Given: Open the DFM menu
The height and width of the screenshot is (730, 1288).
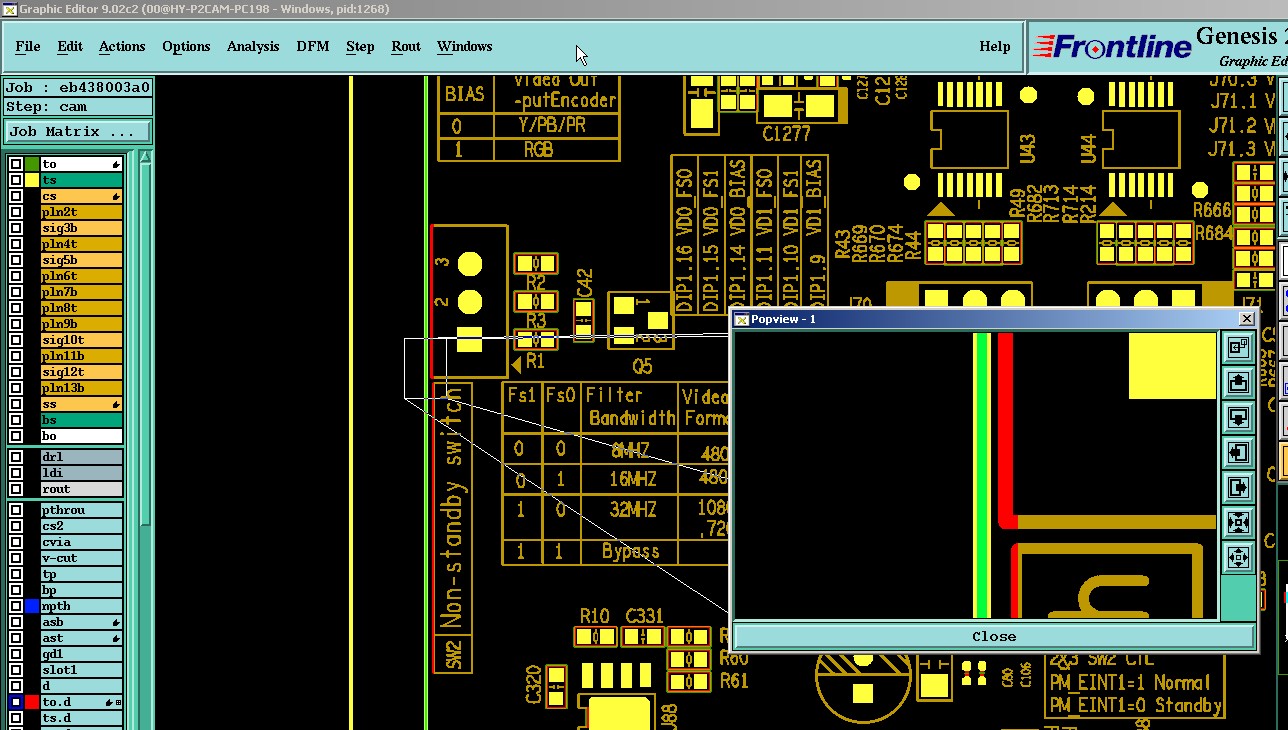Looking at the screenshot, I should (x=313, y=46).
